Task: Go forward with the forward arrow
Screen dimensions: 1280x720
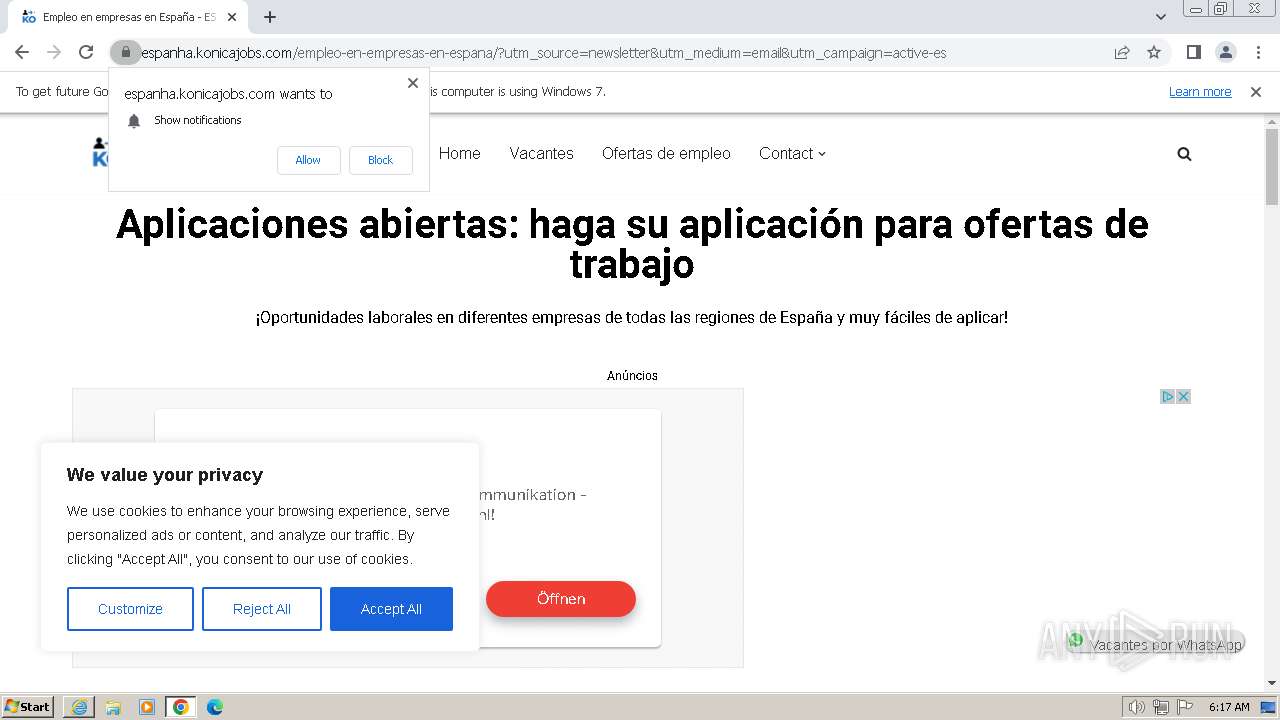Action: [54, 53]
